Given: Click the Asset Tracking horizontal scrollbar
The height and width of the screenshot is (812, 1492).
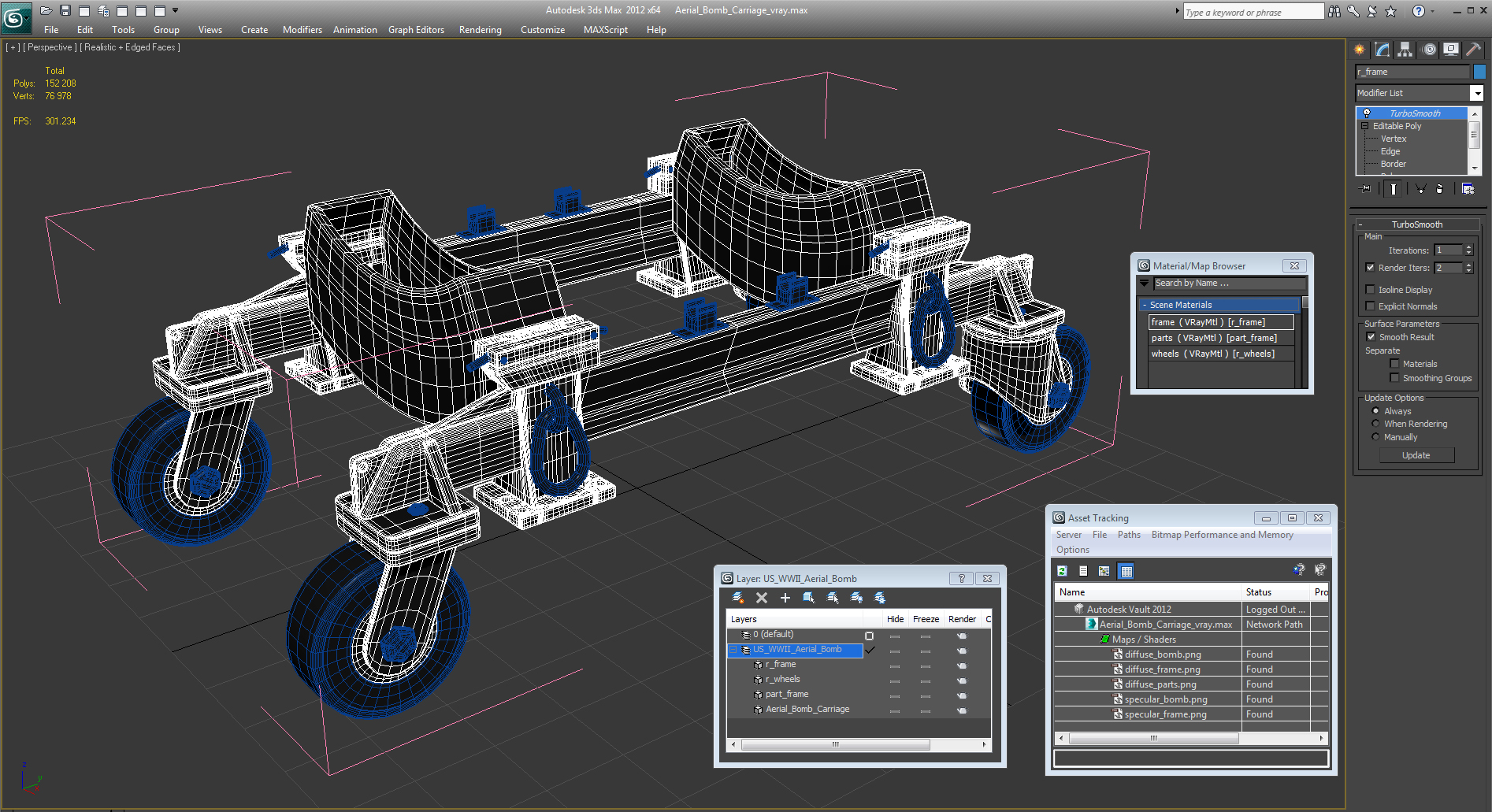Looking at the screenshot, I should click(1154, 739).
